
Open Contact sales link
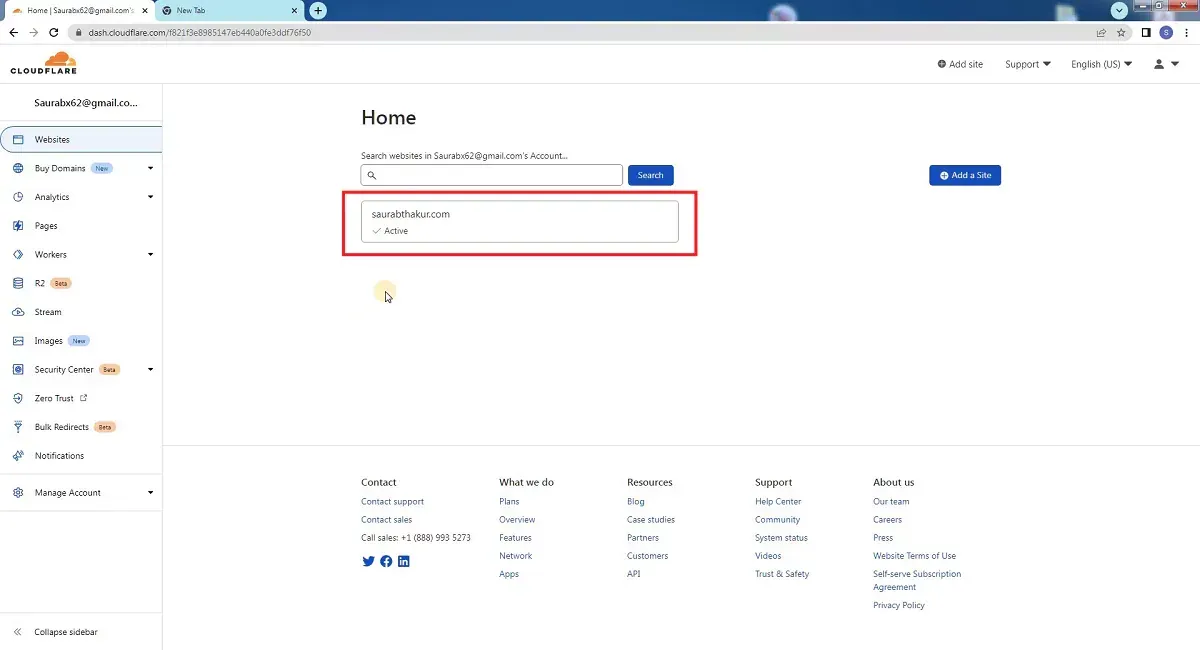tap(386, 520)
